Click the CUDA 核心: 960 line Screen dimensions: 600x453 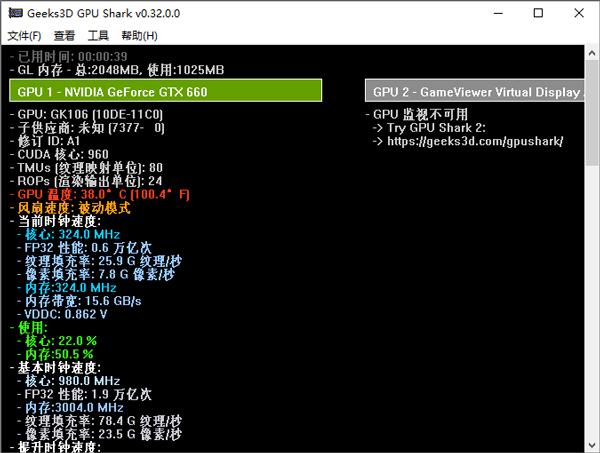coord(59,155)
